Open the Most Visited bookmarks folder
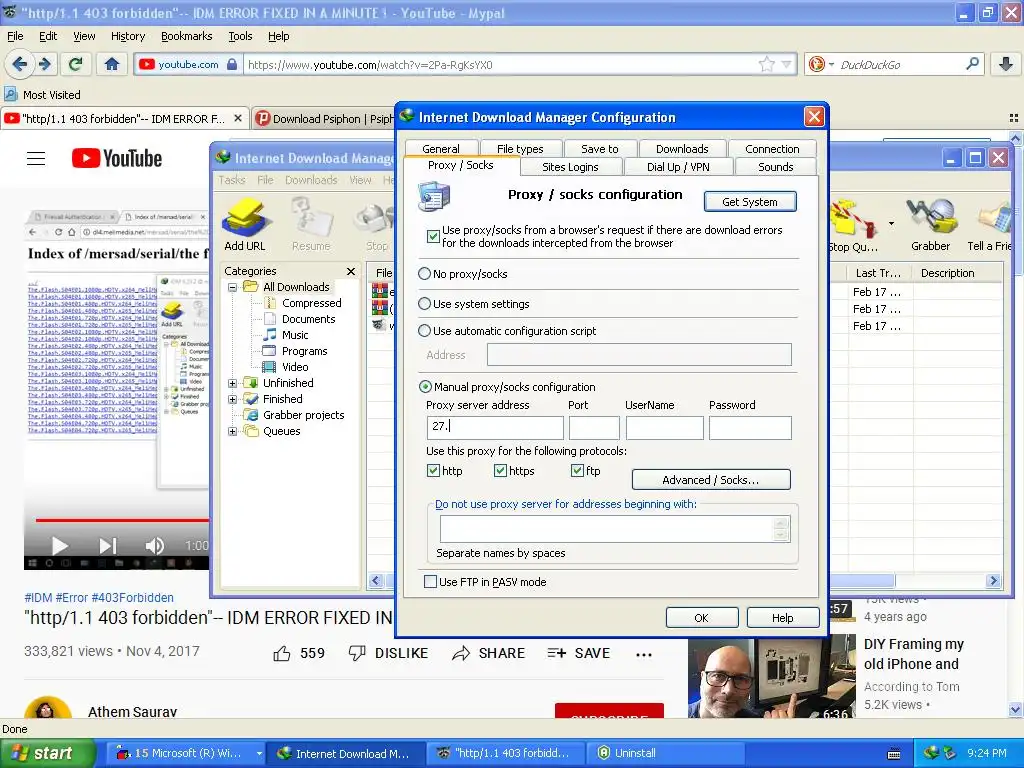Screen dimensions: 1024x768 click(x=42, y=95)
